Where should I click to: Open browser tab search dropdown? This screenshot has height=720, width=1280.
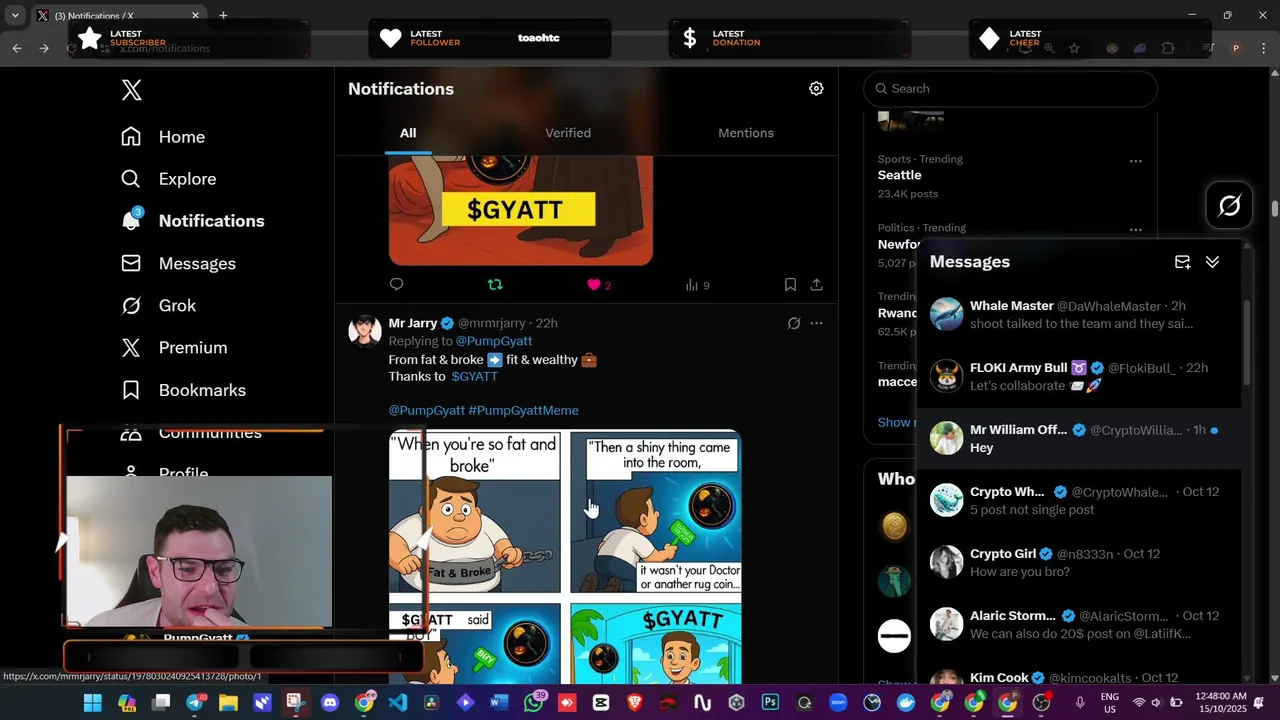[15, 15]
